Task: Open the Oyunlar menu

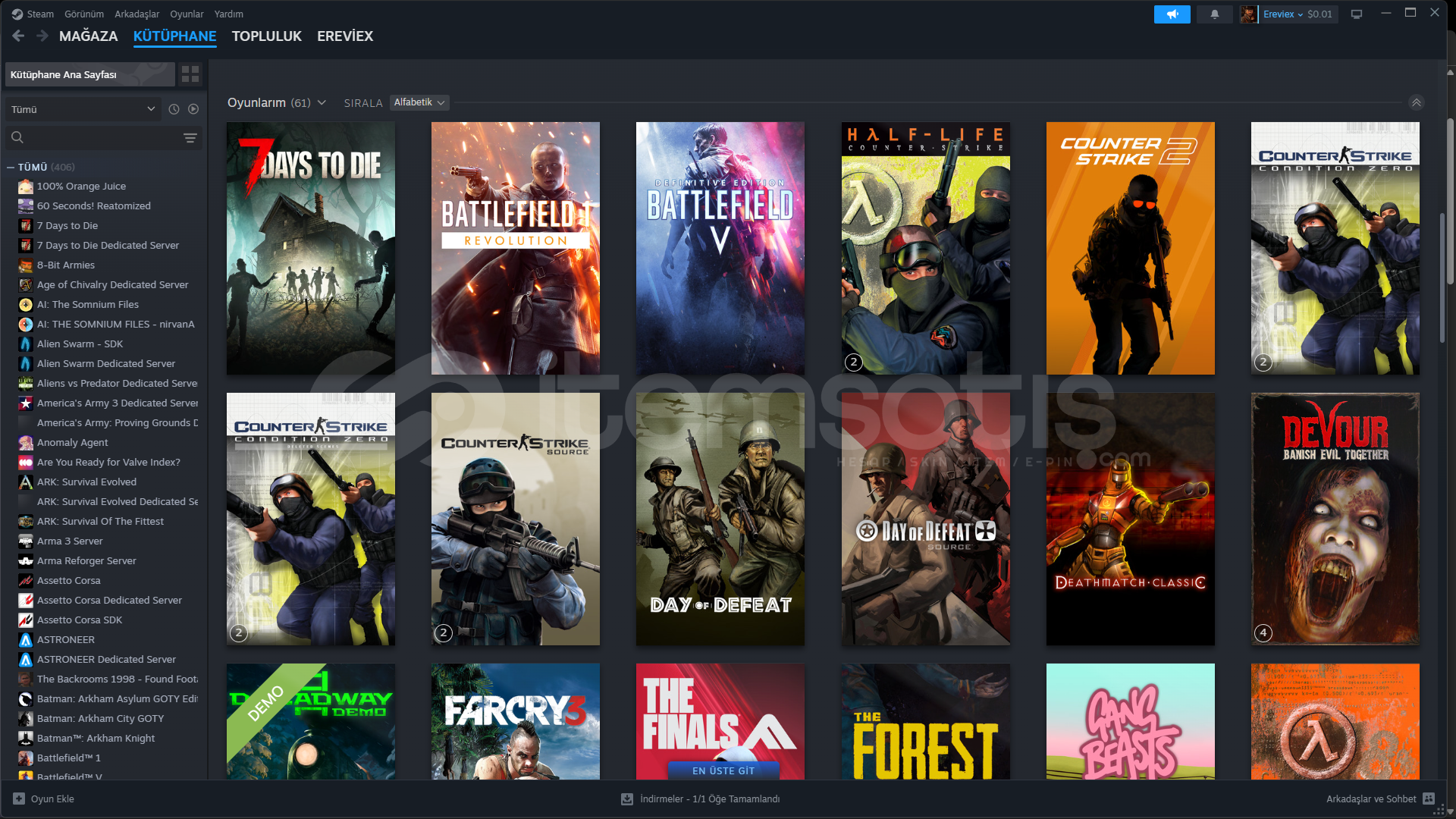Action: tap(187, 14)
